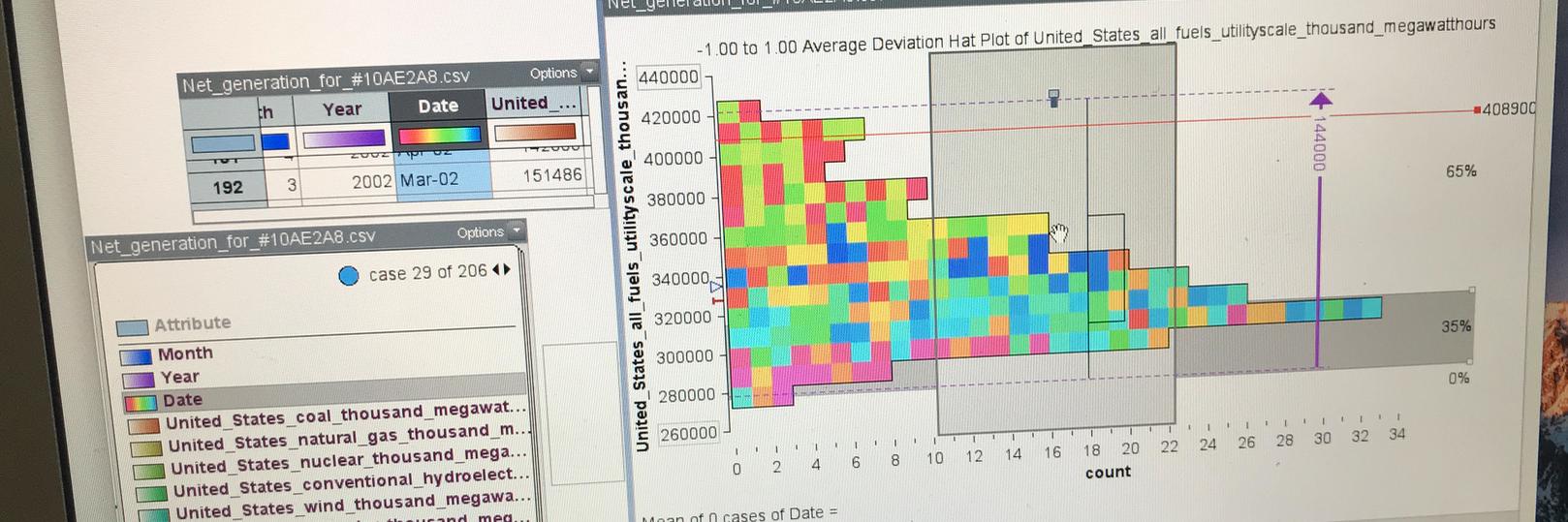Click the rainbow color key under Date column
The width and height of the screenshot is (1568, 522).
click(x=439, y=135)
